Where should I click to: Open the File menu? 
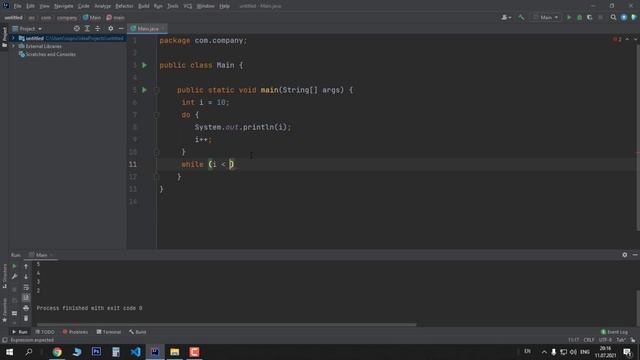tap(18, 6)
